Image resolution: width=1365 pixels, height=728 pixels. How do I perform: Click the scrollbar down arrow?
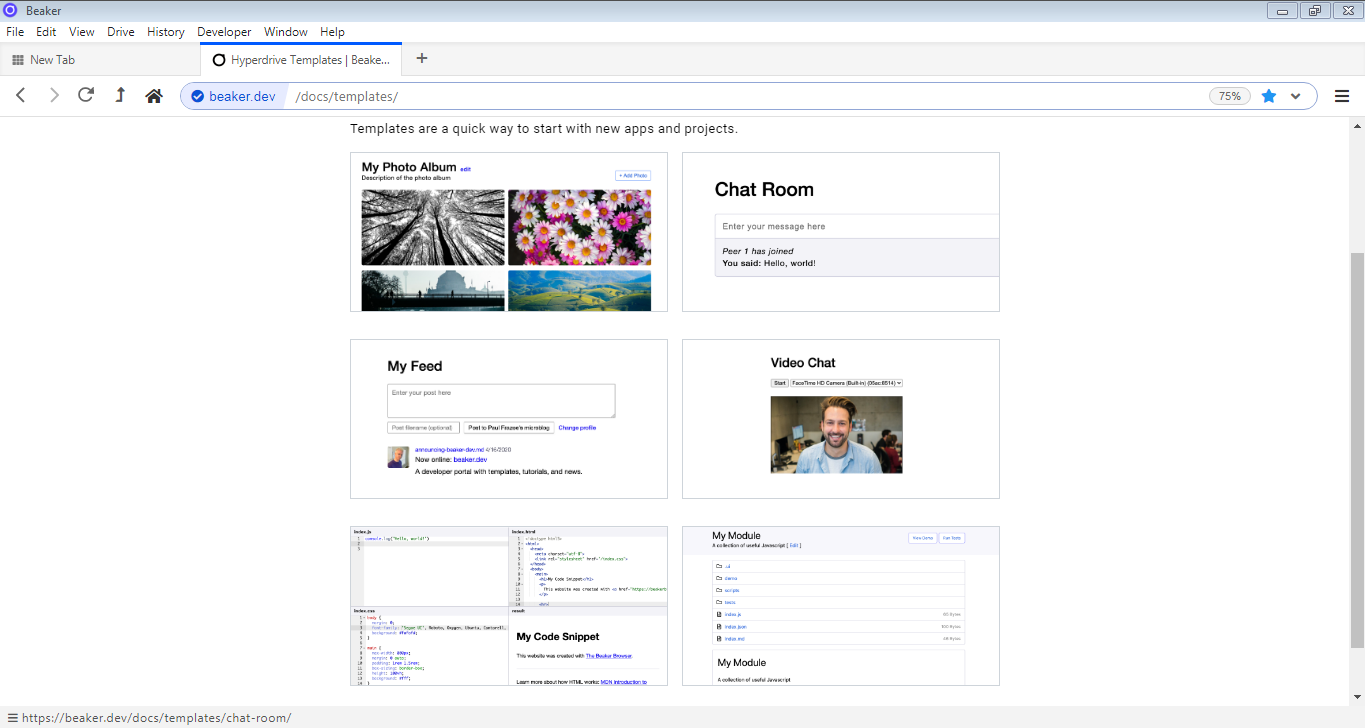click(1357, 697)
